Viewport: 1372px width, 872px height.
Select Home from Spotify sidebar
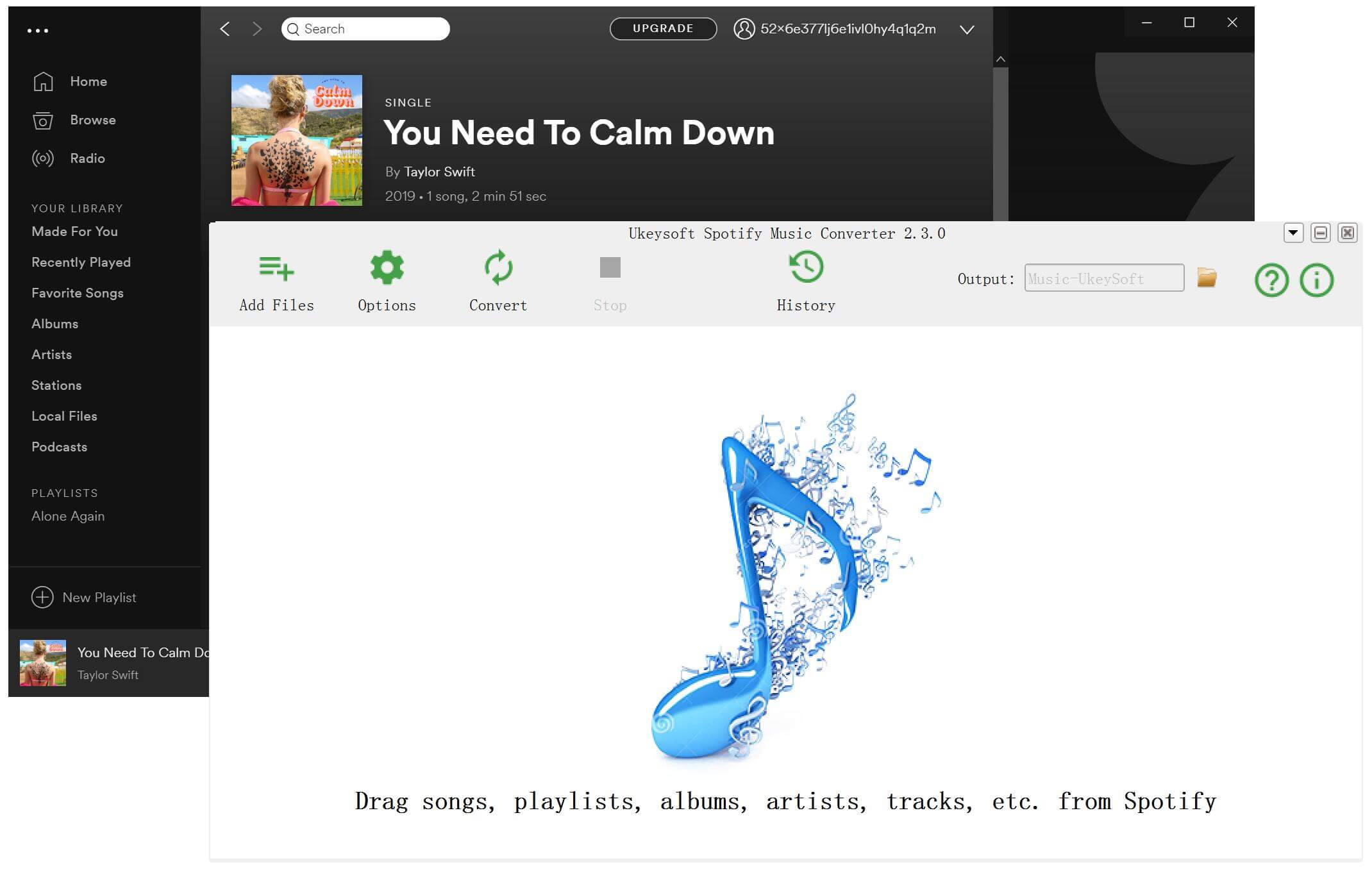pyautogui.click(x=88, y=81)
